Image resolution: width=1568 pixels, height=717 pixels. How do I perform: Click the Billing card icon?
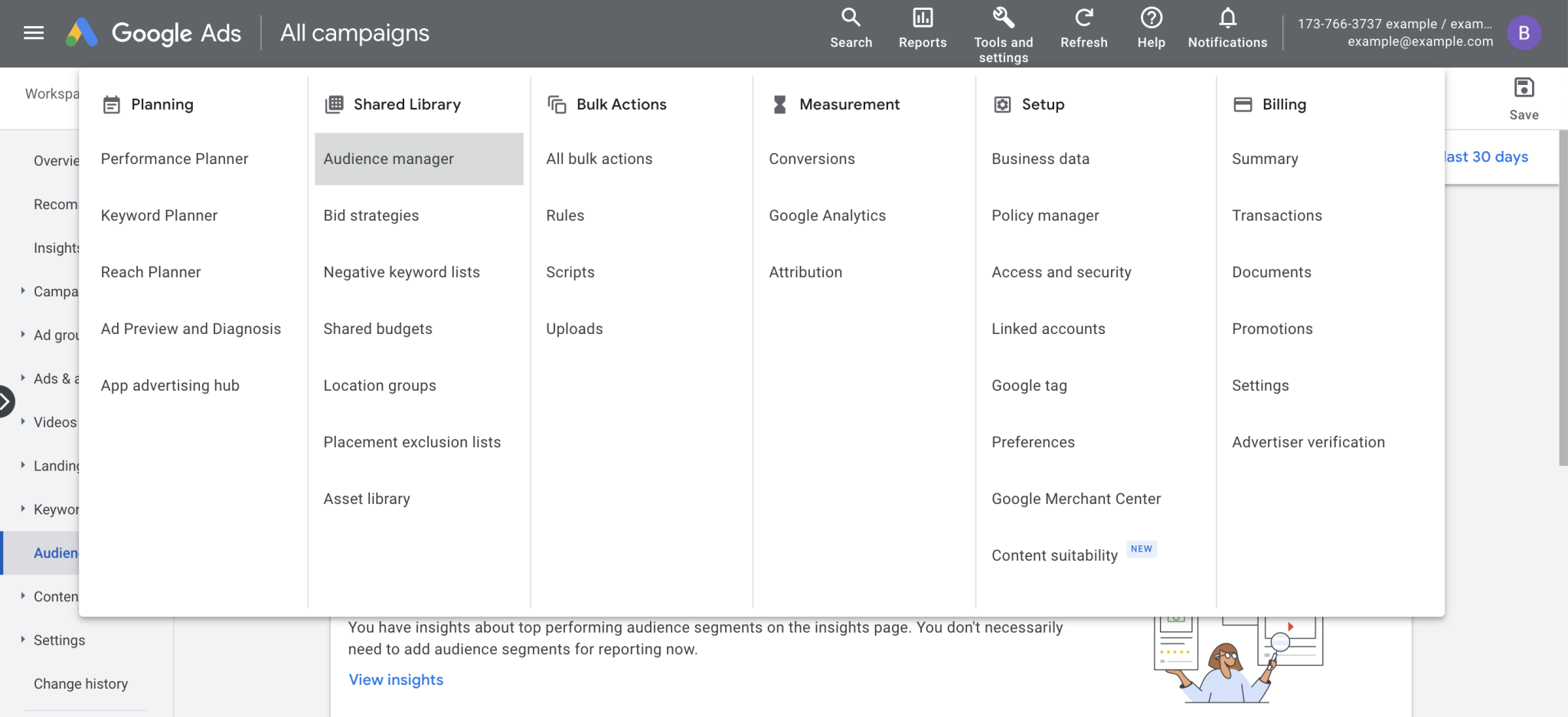(1243, 104)
